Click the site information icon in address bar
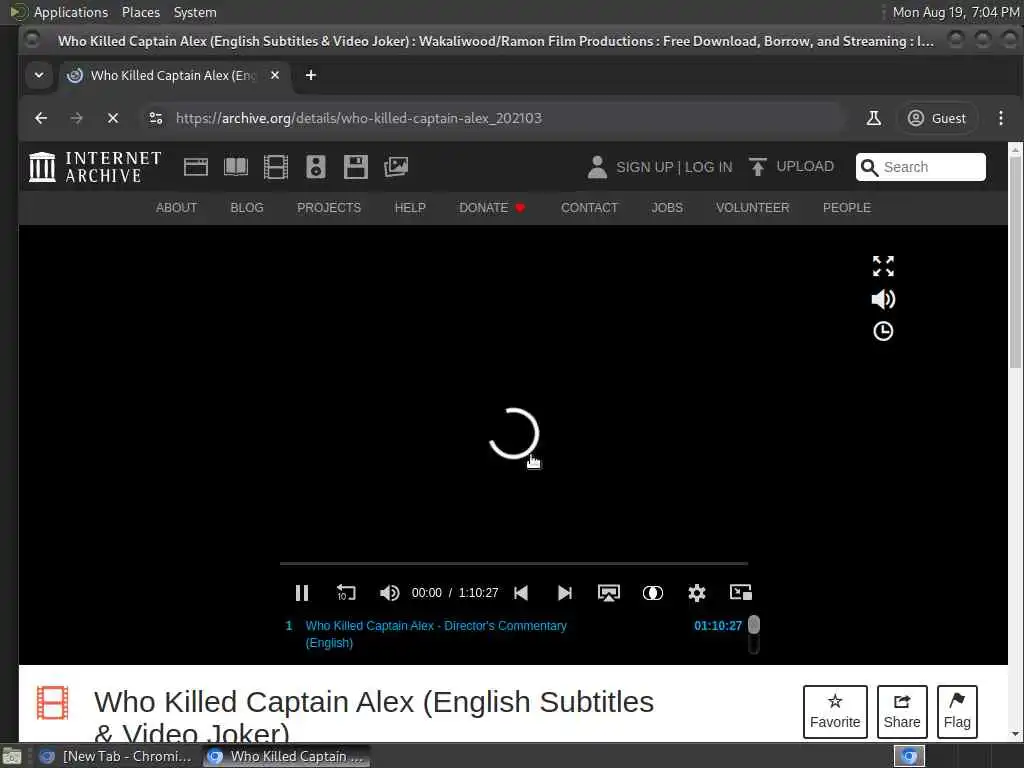 (x=155, y=118)
